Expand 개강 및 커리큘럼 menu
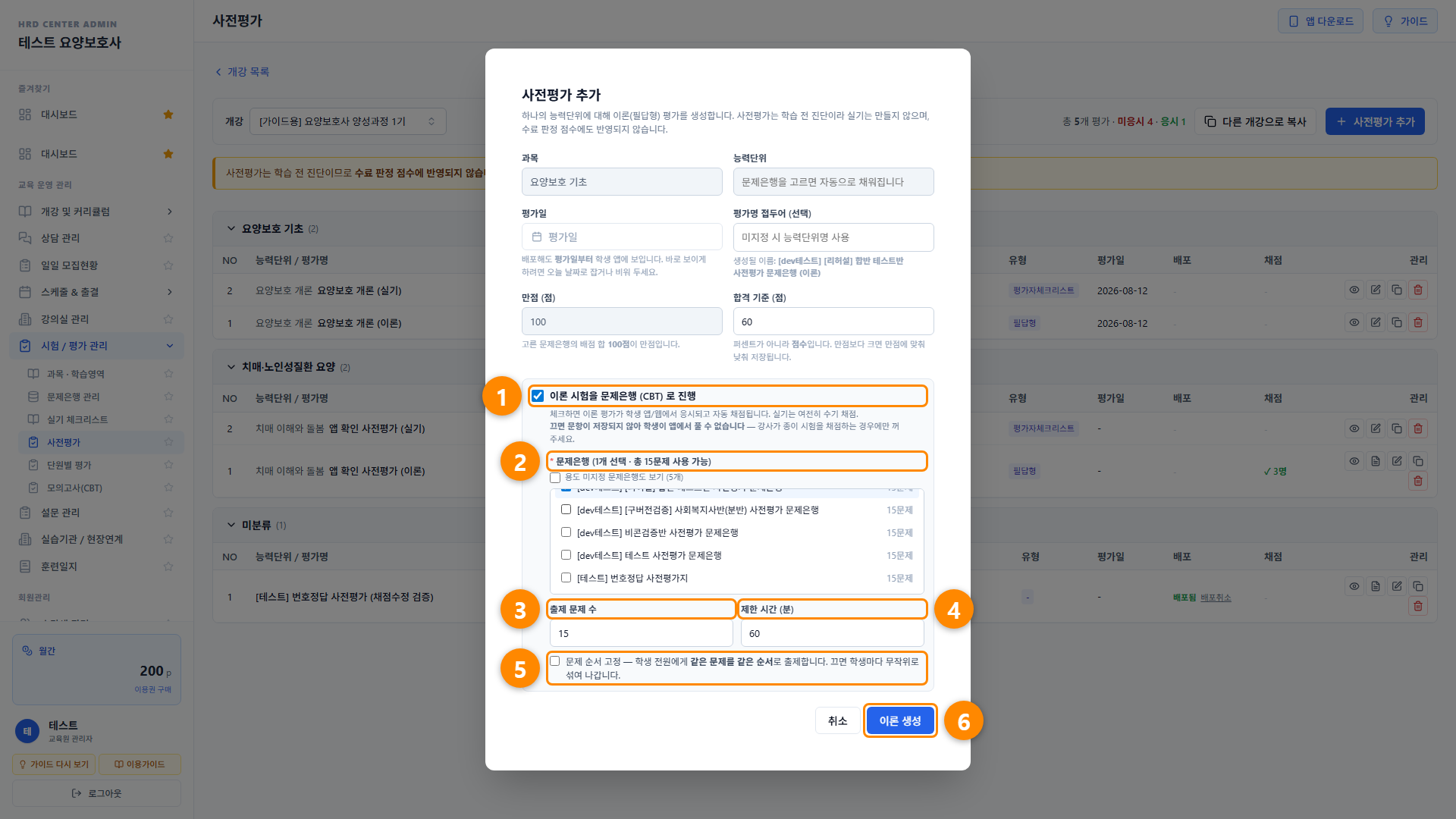This screenshot has width=1456, height=819. pyautogui.click(x=97, y=212)
